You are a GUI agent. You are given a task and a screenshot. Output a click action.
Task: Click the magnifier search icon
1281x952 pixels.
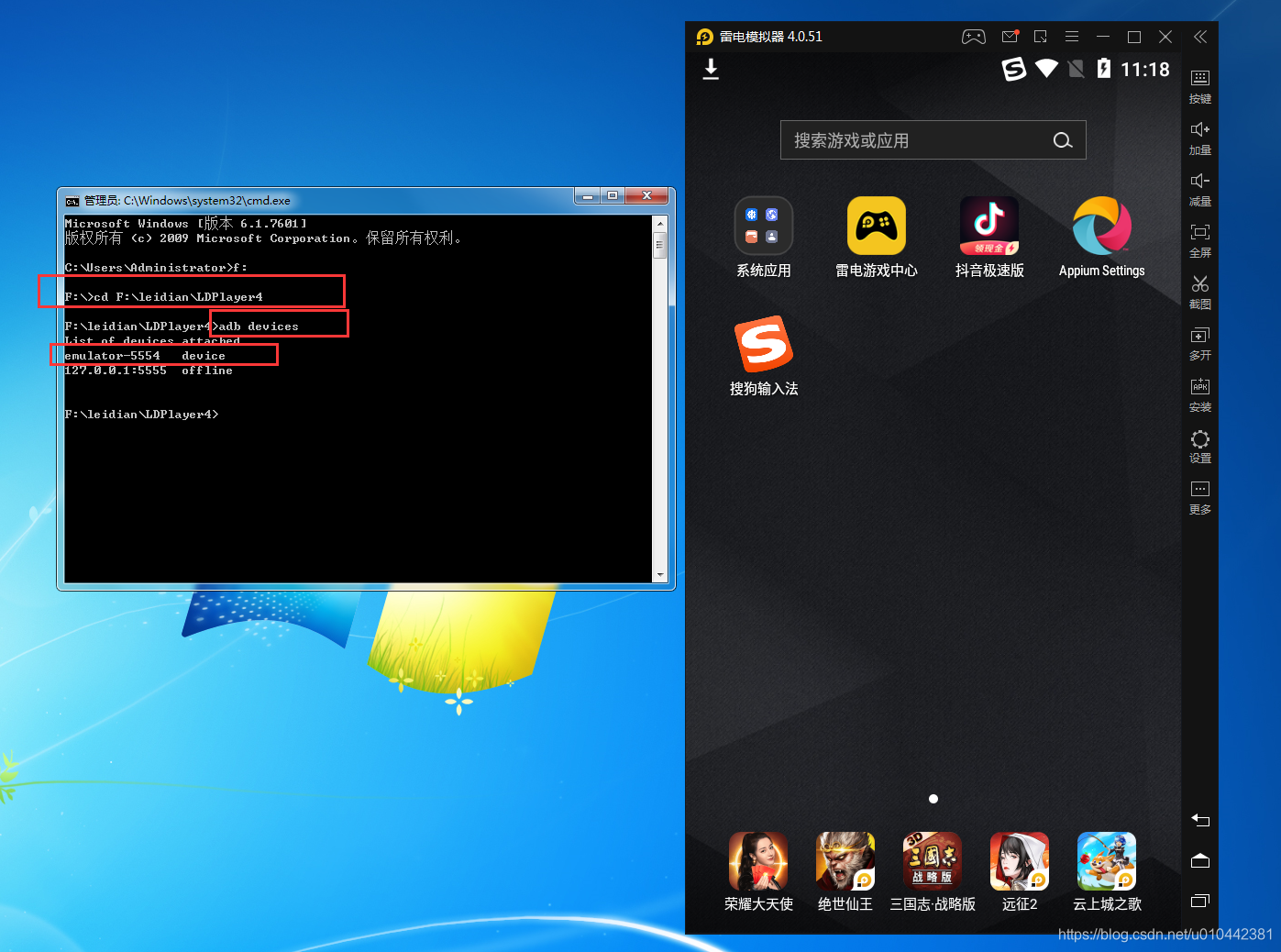1063,140
